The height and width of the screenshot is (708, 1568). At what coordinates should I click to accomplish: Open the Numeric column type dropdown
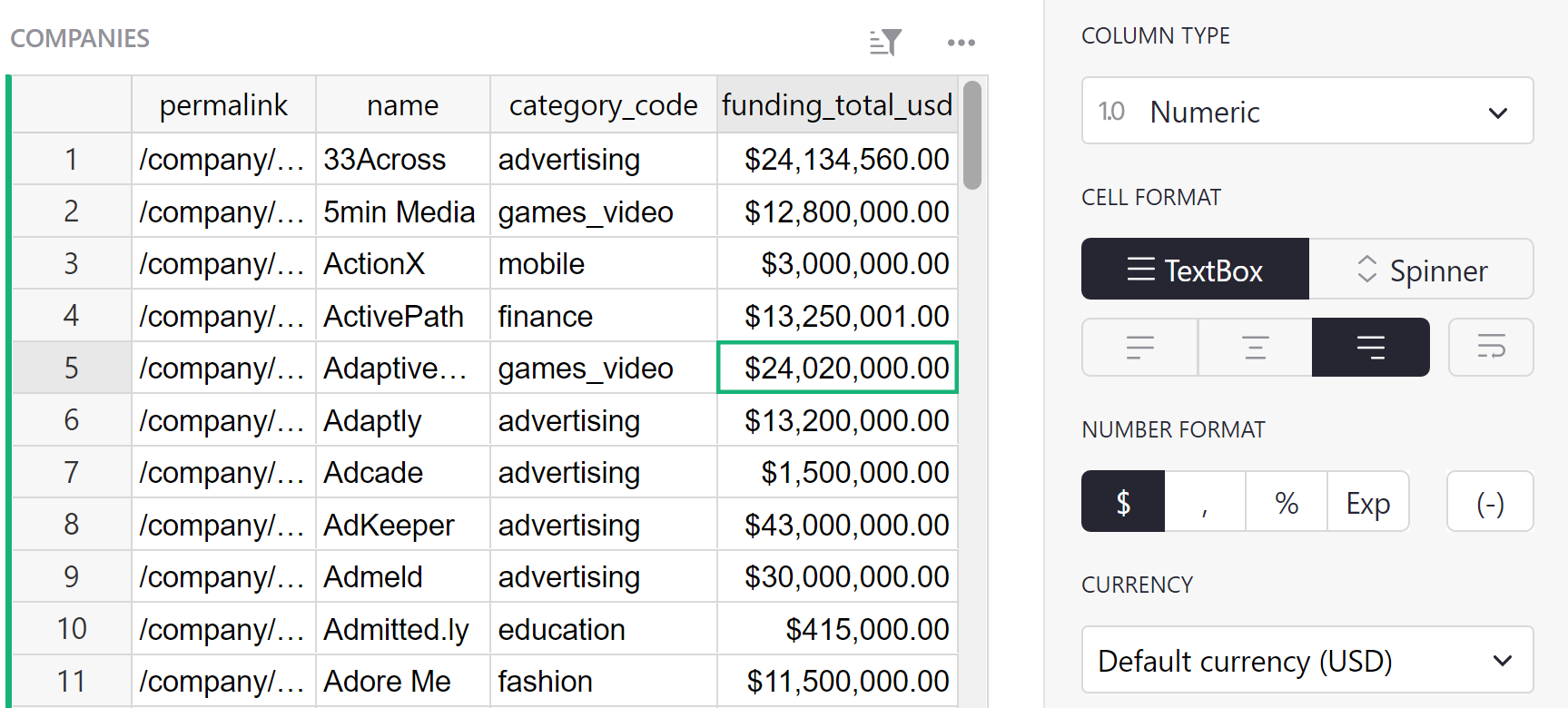(x=1307, y=112)
